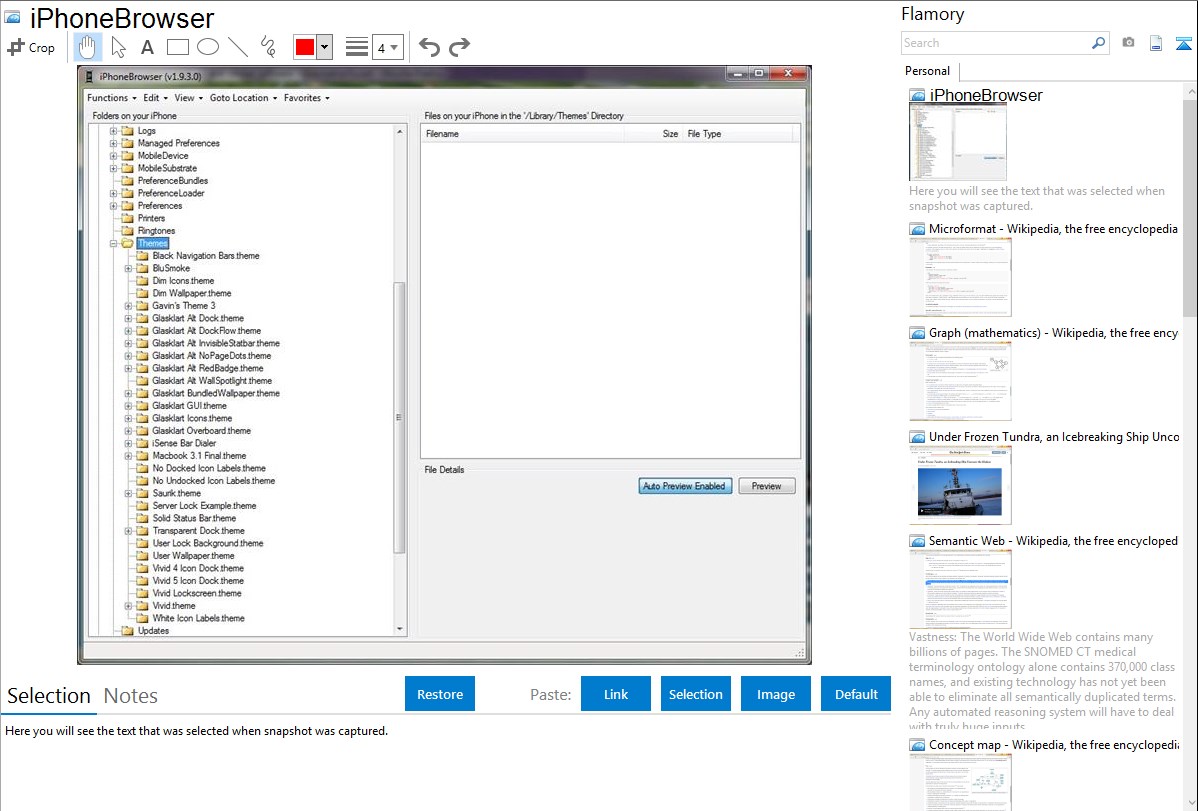The height and width of the screenshot is (811, 1198).
Task: Click the line style icon
Action: coord(357,47)
